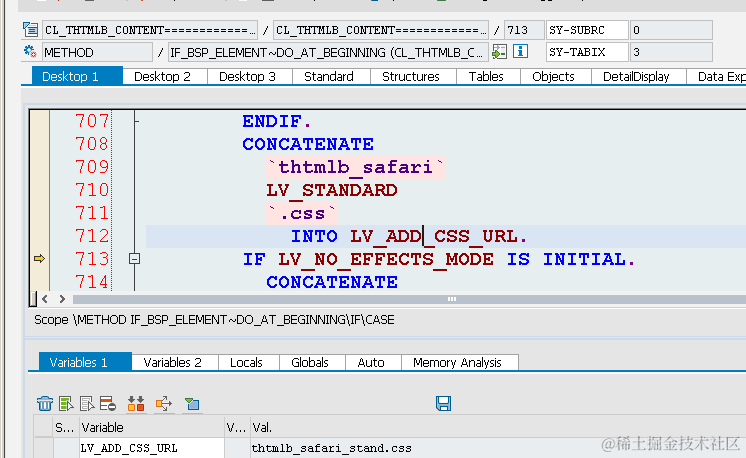Screen dimensions: 746x458
Task: Click the `.css` string literal
Action: [x=302, y=213]
